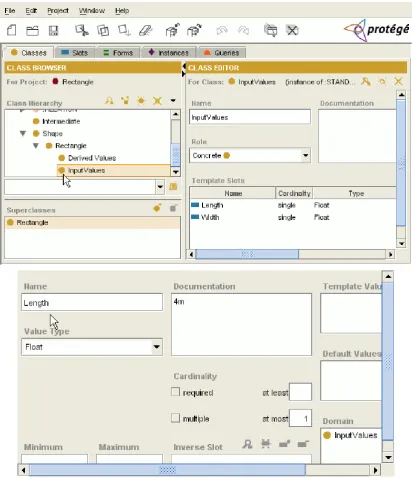Viewport: 413px width, 478px height.
Task: Open a project using the folder toolbar icon
Action: click(x=32, y=31)
